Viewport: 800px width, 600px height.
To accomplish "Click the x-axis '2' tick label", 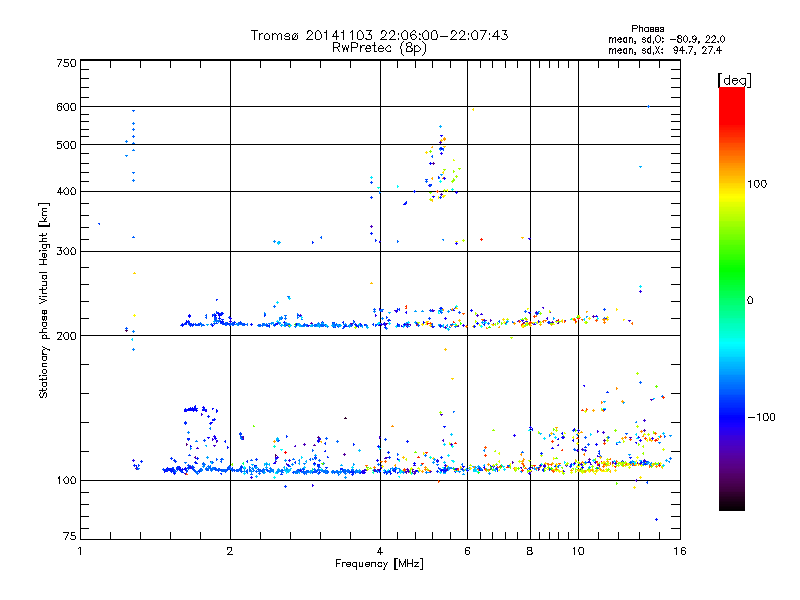I will coord(230,551).
